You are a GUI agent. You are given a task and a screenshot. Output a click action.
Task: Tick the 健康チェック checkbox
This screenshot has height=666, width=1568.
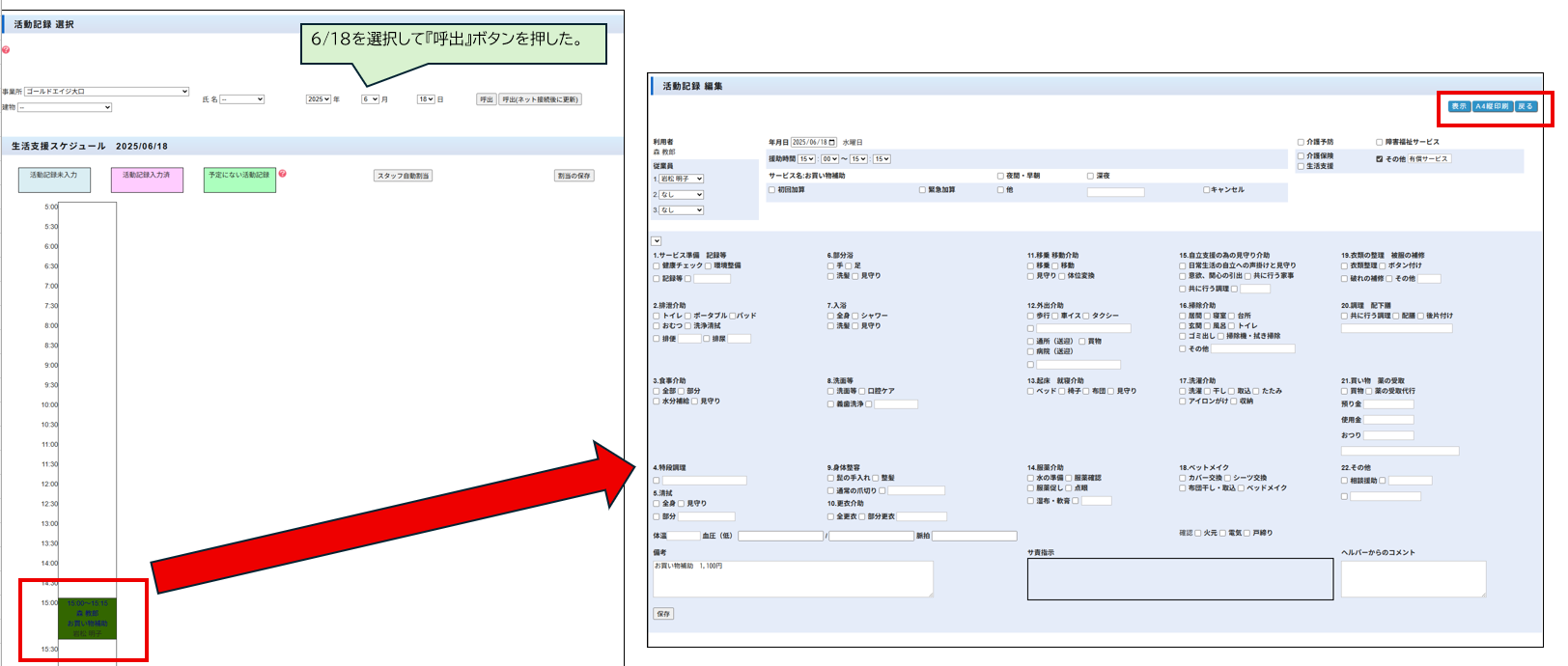pyautogui.click(x=657, y=265)
